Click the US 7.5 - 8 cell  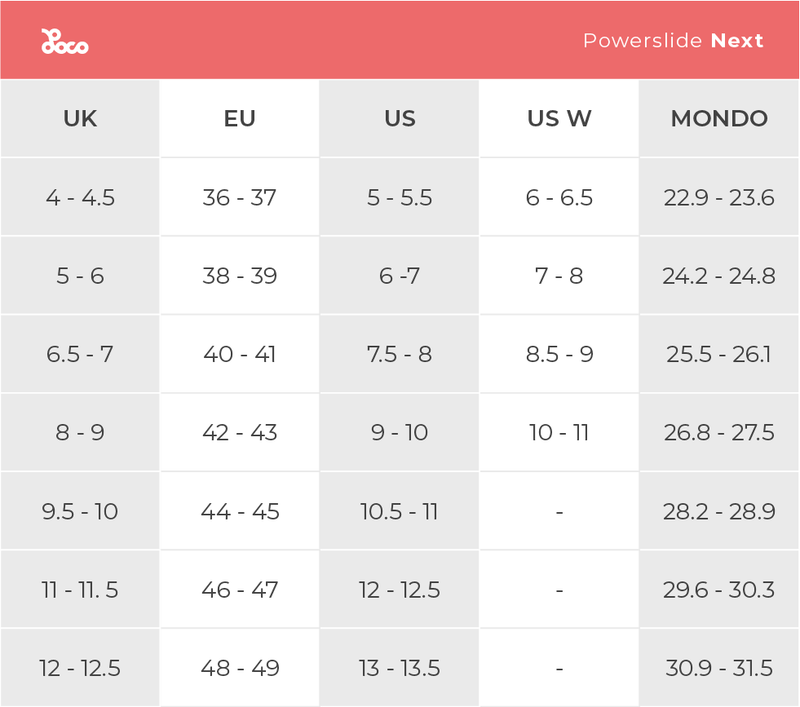[x=399, y=354]
